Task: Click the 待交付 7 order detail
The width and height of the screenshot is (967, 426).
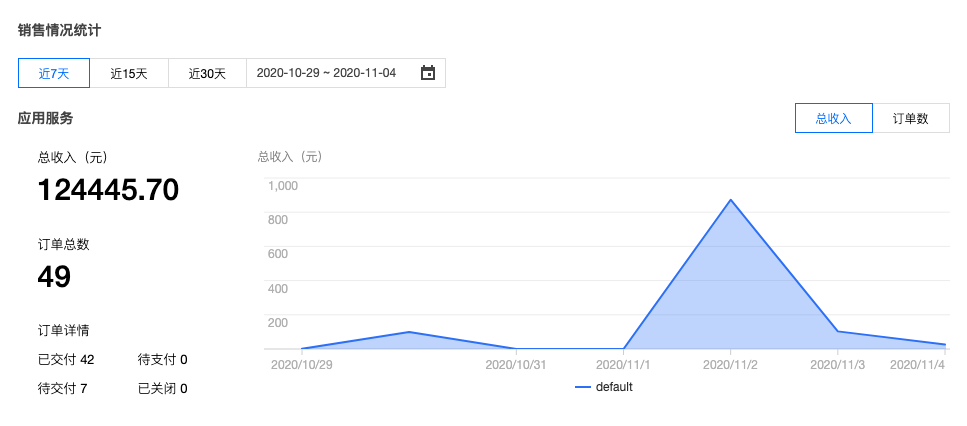Action: pos(62,388)
